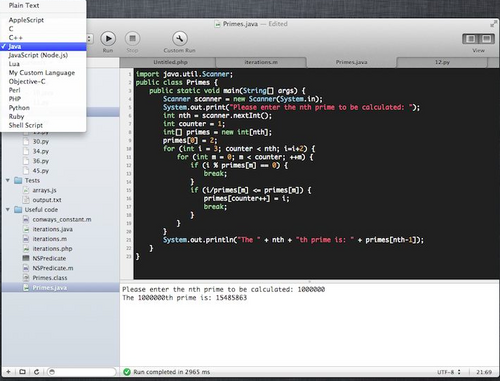Open 45.py in the sidebar
500x381 pixels.
(x=41, y=171)
